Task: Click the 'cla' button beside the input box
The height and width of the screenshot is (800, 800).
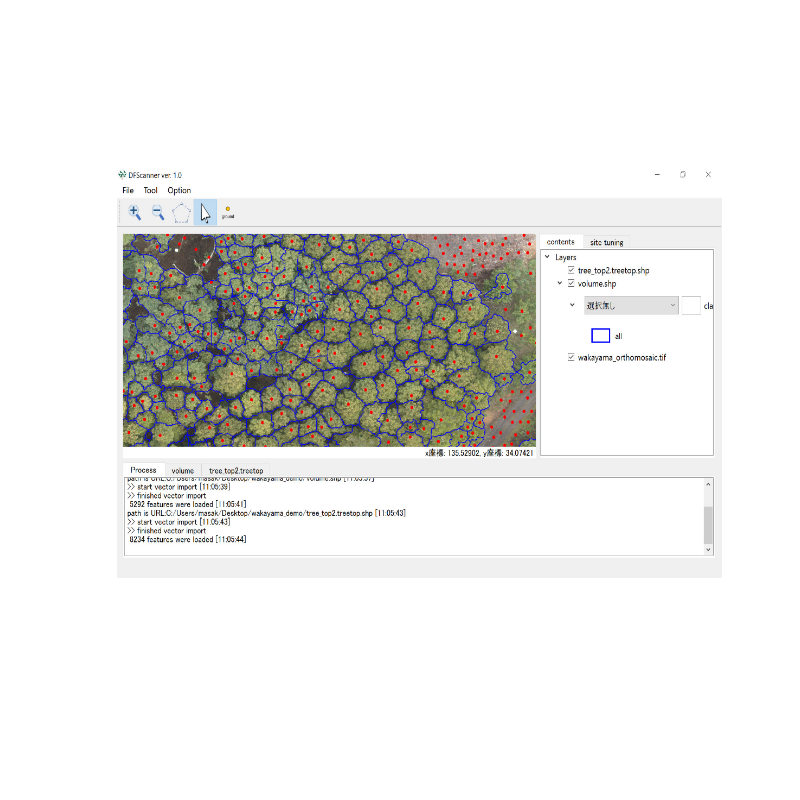Action: (708, 306)
